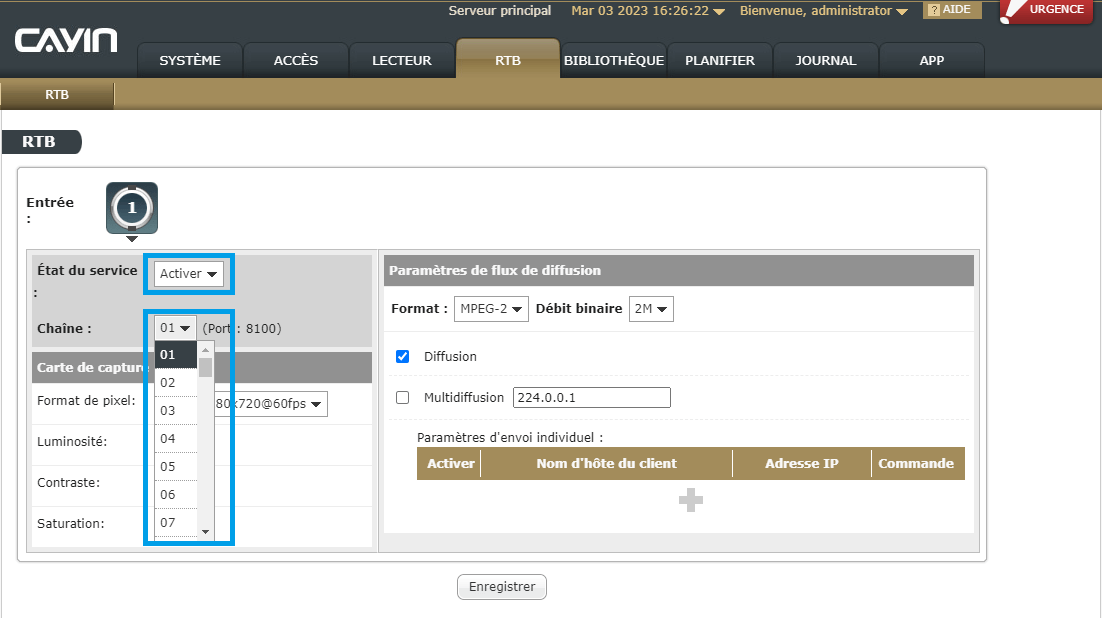The height and width of the screenshot is (630, 1102).
Task: Click the channel list scrollbar thumb
Action: pyautogui.click(x=206, y=367)
